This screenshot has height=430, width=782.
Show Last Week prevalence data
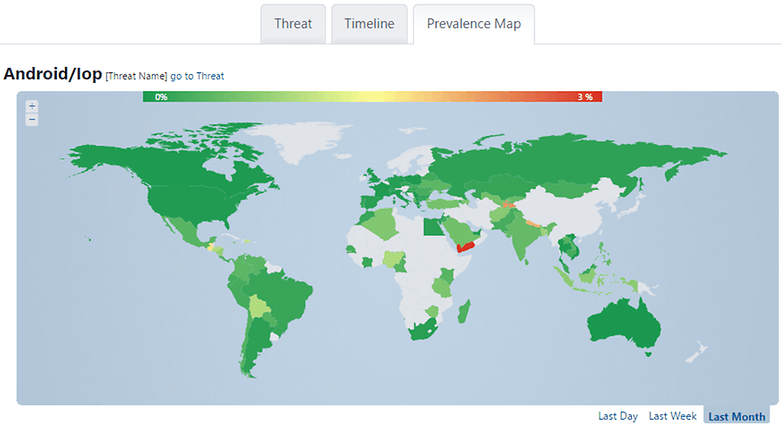pos(672,416)
